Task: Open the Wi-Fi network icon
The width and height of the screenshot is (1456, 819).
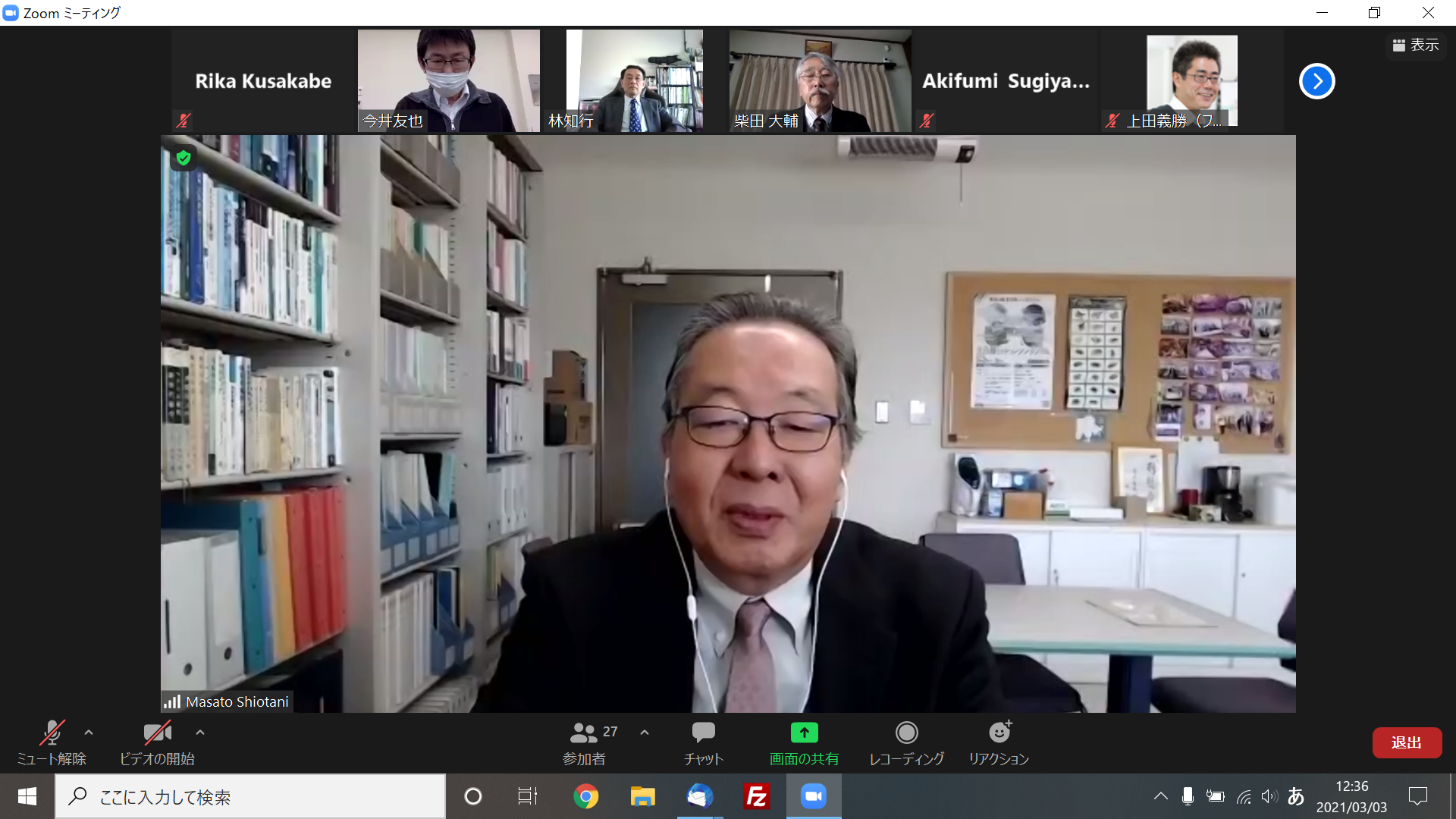Action: [1244, 796]
